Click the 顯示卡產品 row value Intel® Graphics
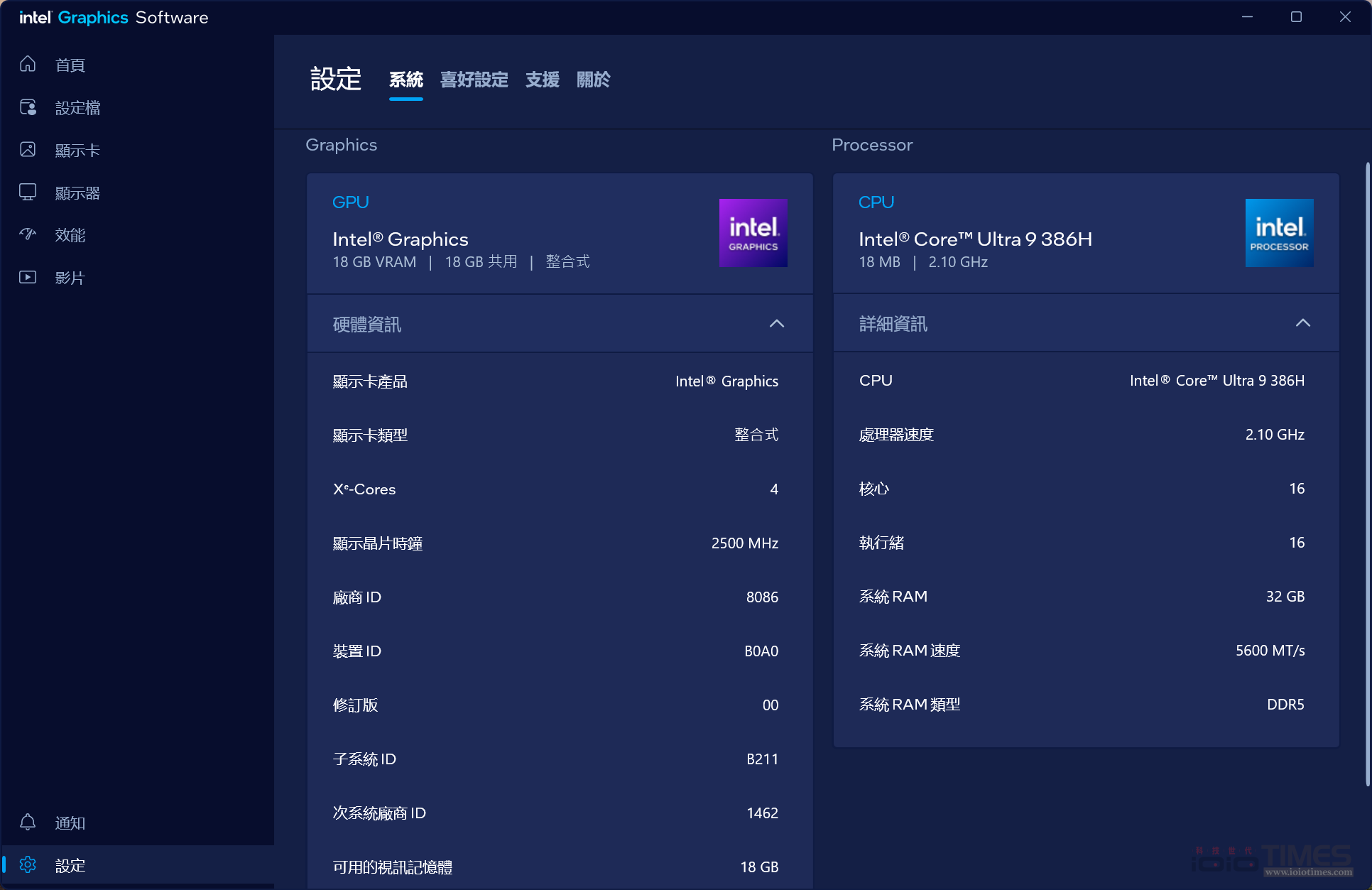1372x890 pixels. (x=726, y=381)
